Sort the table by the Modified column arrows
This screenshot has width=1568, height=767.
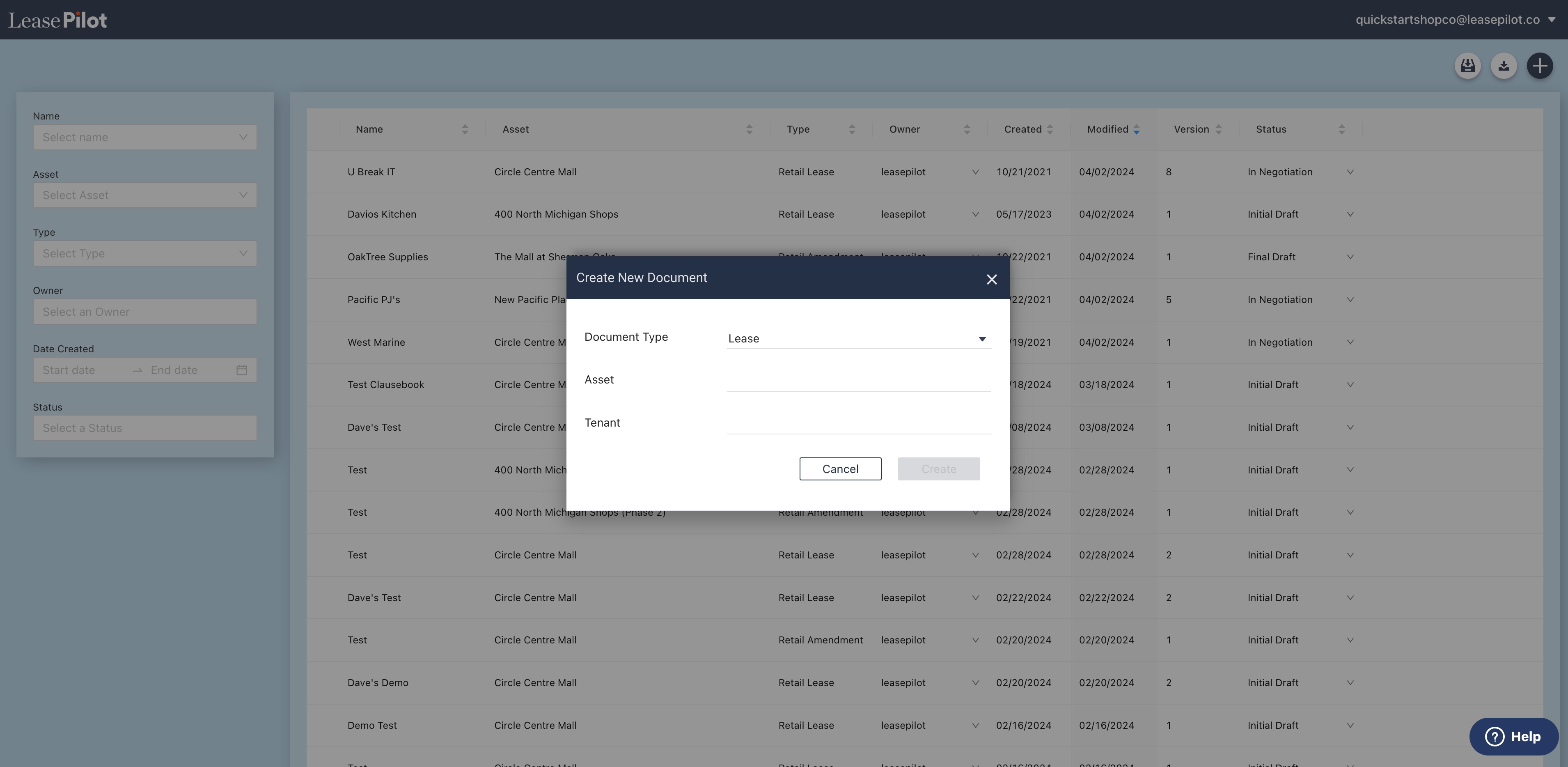[x=1136, y=129]
